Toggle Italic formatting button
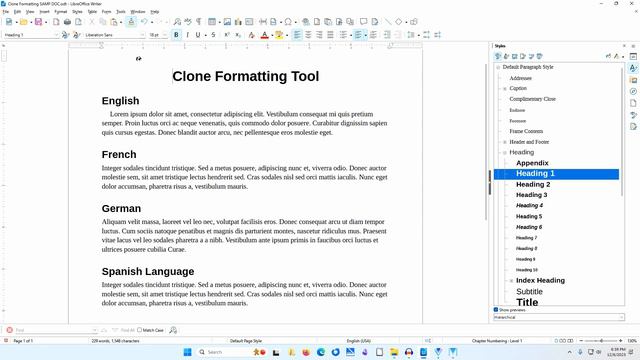Viewport: 640px width, 360px height. tap(187, 35)
